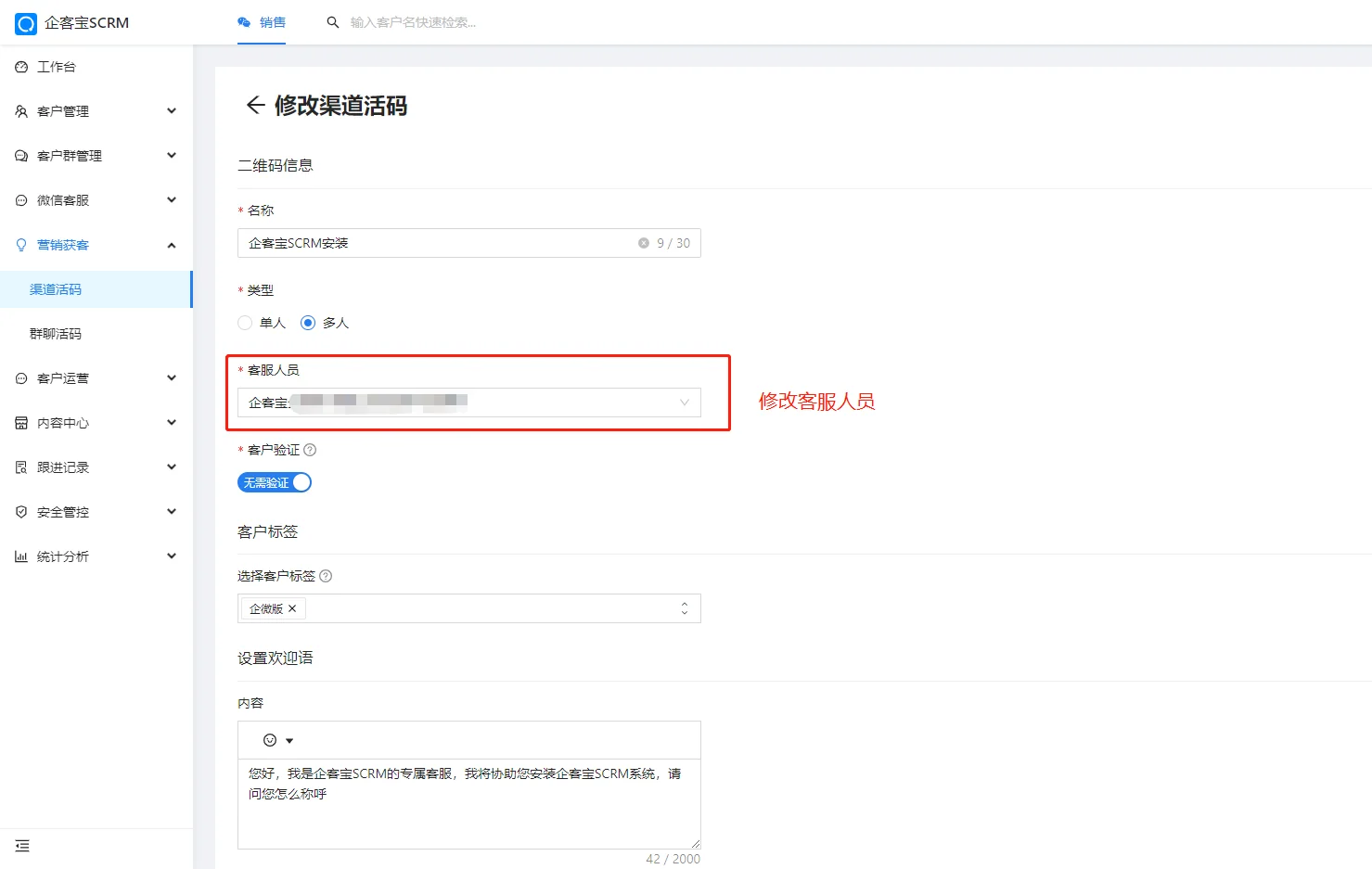1372x869 pixels.
Task: Go back using the arrow beside 修改渠道活码
Action: (x=255, y=105)
